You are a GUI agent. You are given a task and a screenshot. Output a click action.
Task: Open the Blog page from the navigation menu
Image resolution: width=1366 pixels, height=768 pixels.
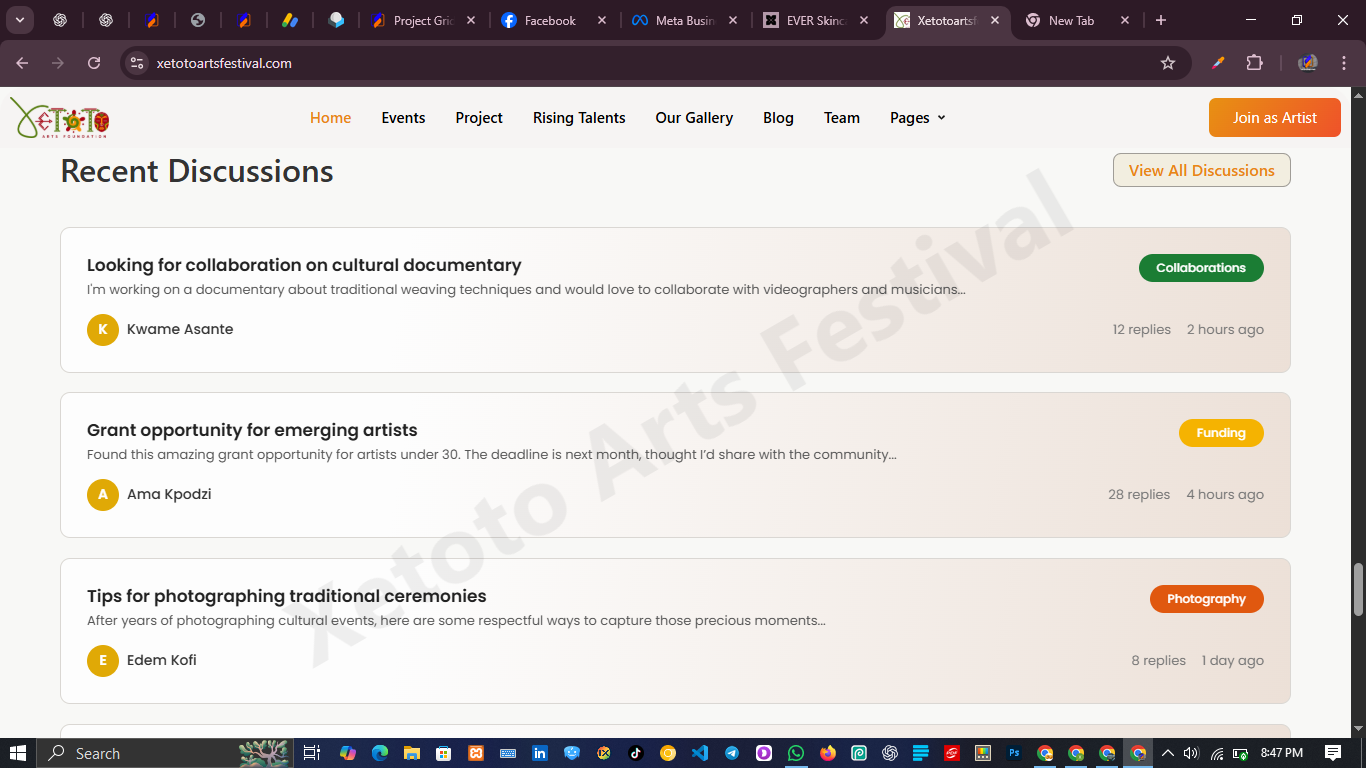point(778,117)
